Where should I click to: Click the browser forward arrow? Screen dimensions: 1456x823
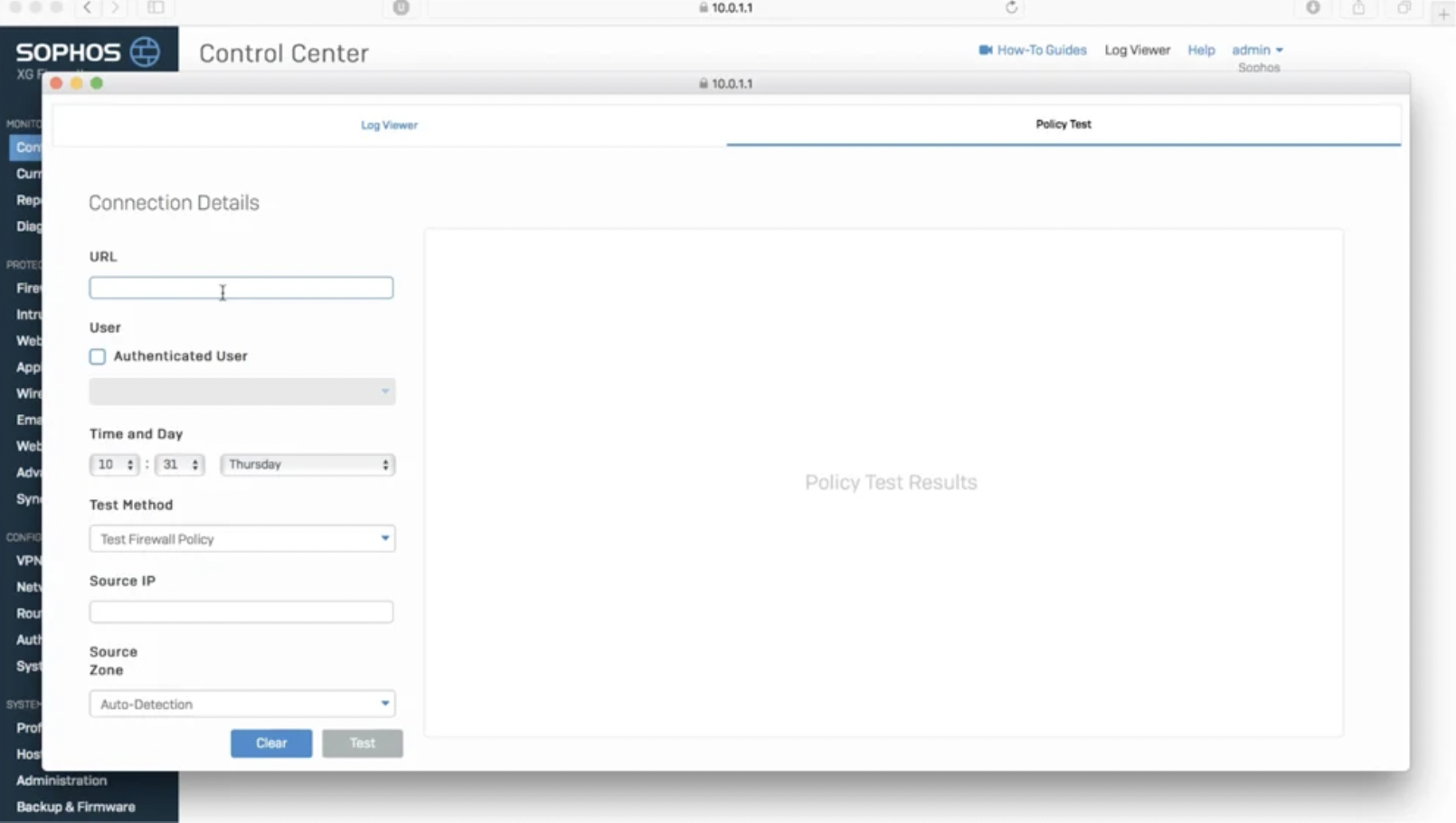click(116, 8)
